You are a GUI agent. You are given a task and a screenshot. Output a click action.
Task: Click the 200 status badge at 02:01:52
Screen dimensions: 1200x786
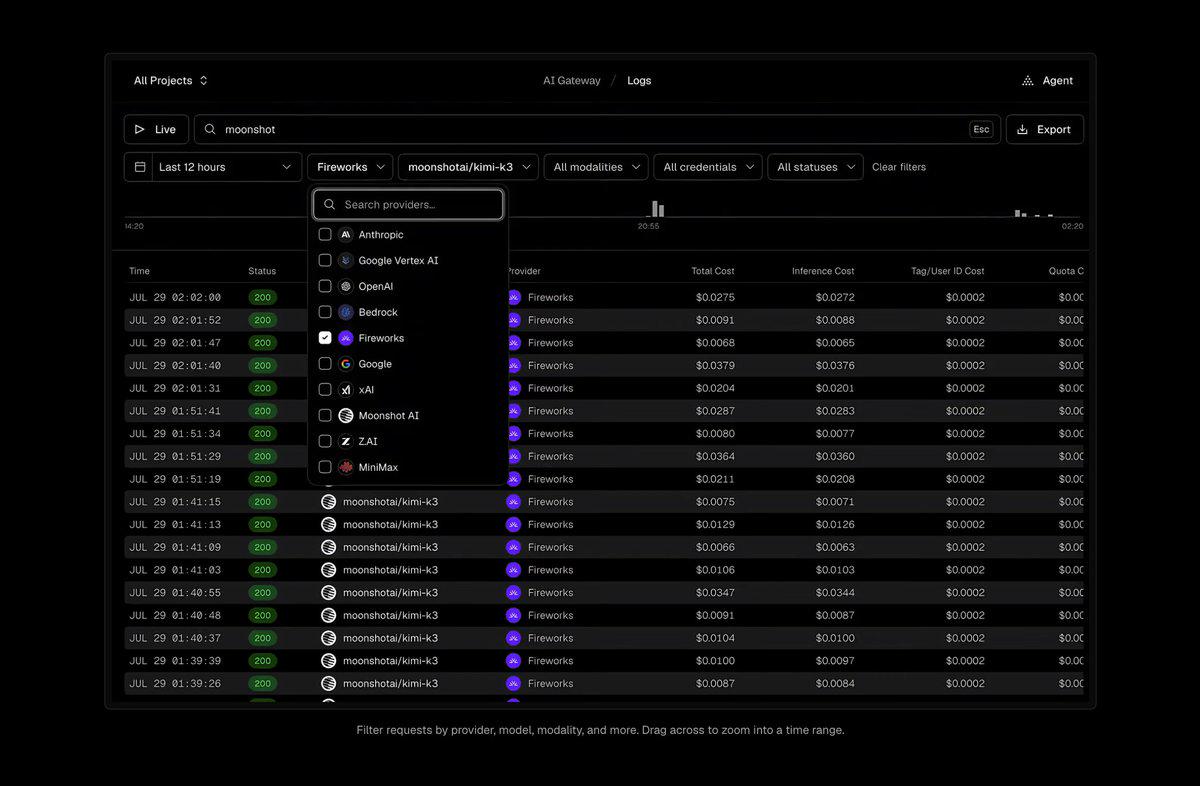tap(262, 320)
